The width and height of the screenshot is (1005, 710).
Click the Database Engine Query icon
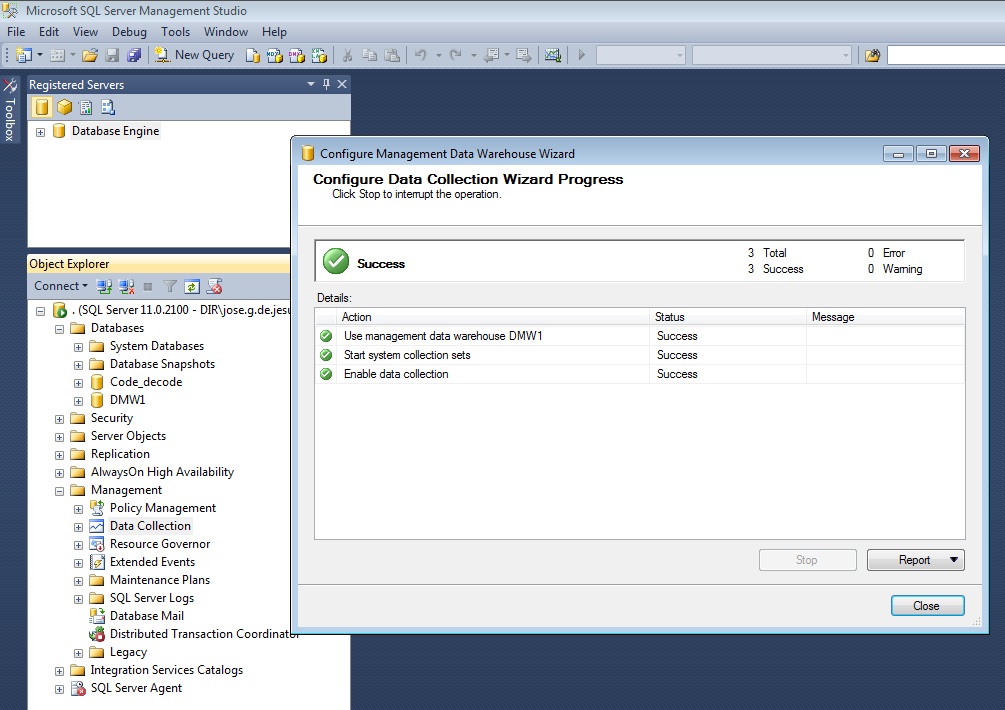coord(253,56)
